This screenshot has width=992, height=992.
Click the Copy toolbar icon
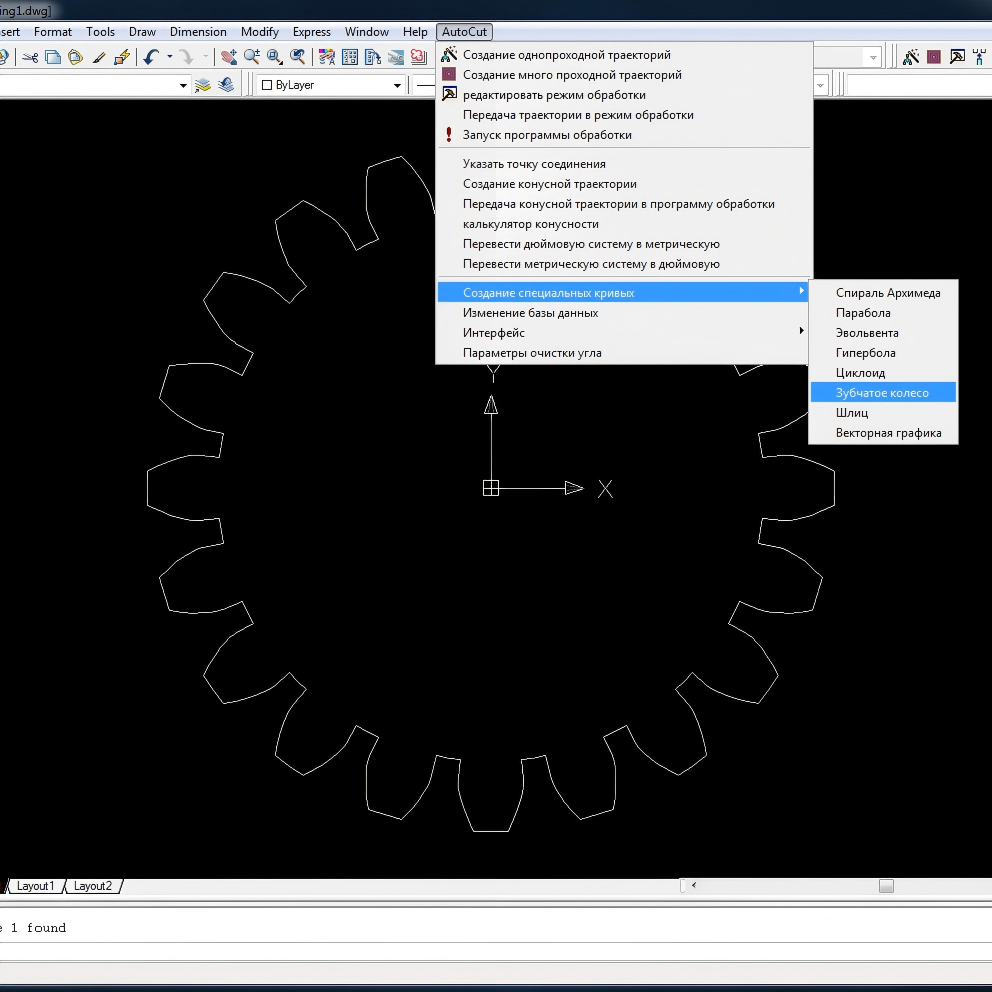coord(53,58)
